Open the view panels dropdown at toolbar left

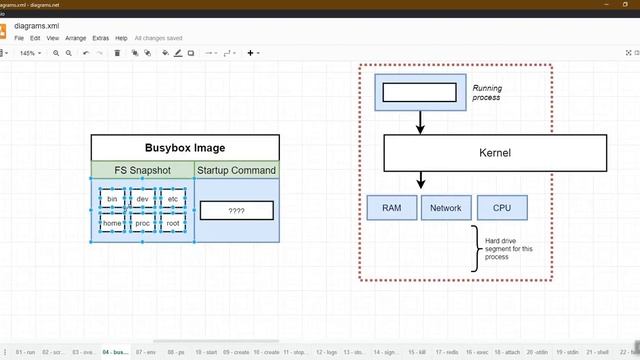point(4,53)
